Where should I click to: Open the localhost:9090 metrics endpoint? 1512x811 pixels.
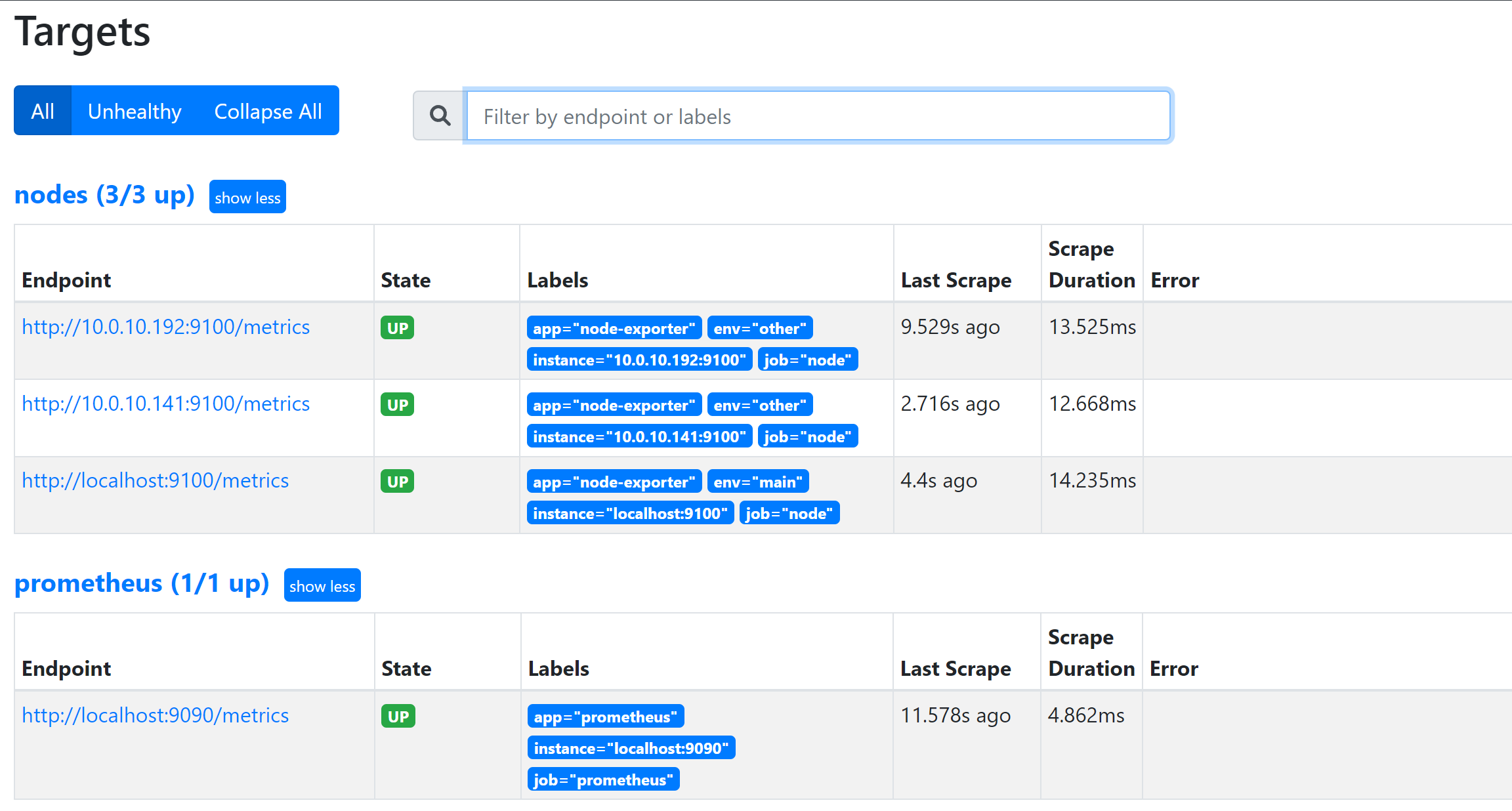point(155,715)
